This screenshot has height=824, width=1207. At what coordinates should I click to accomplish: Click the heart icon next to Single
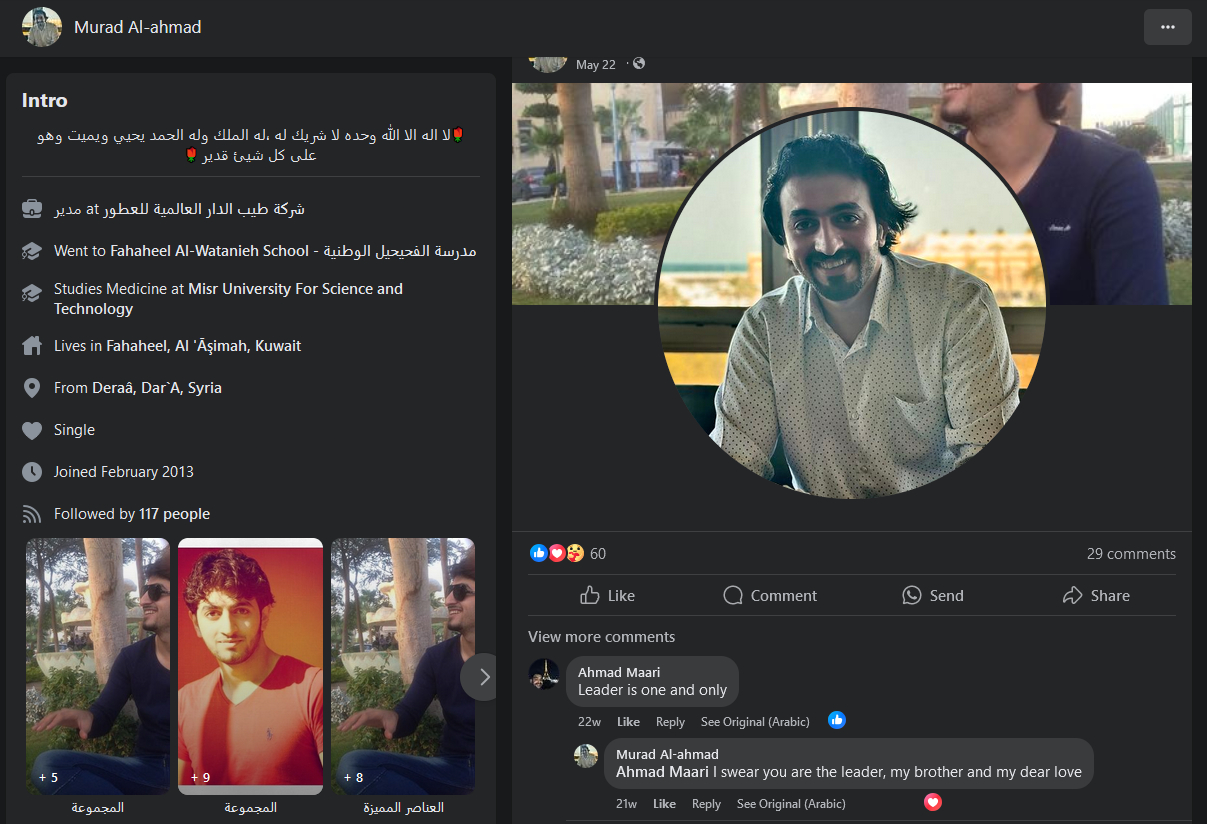[x=32, y=430]
